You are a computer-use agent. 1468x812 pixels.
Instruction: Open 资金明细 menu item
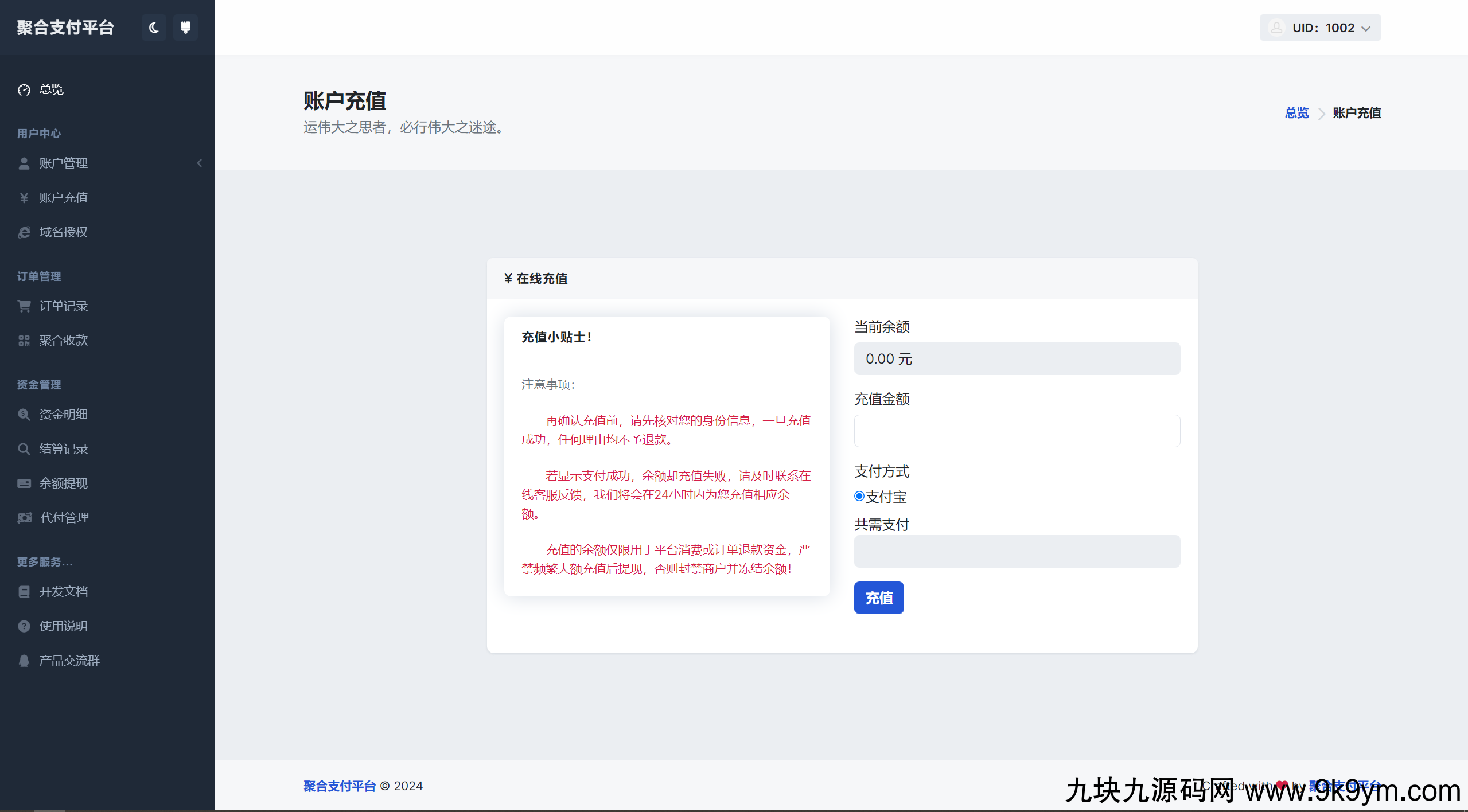(x=63, y=414)
